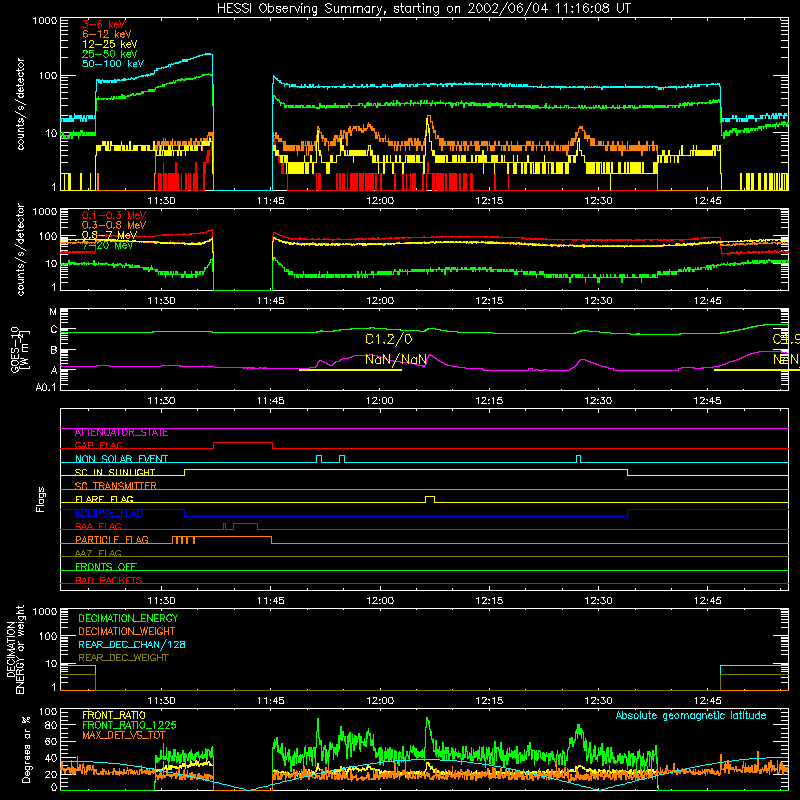The image size is (800, 800).
Task: Click the HESSI Observing Summary title
Action: 423,9
